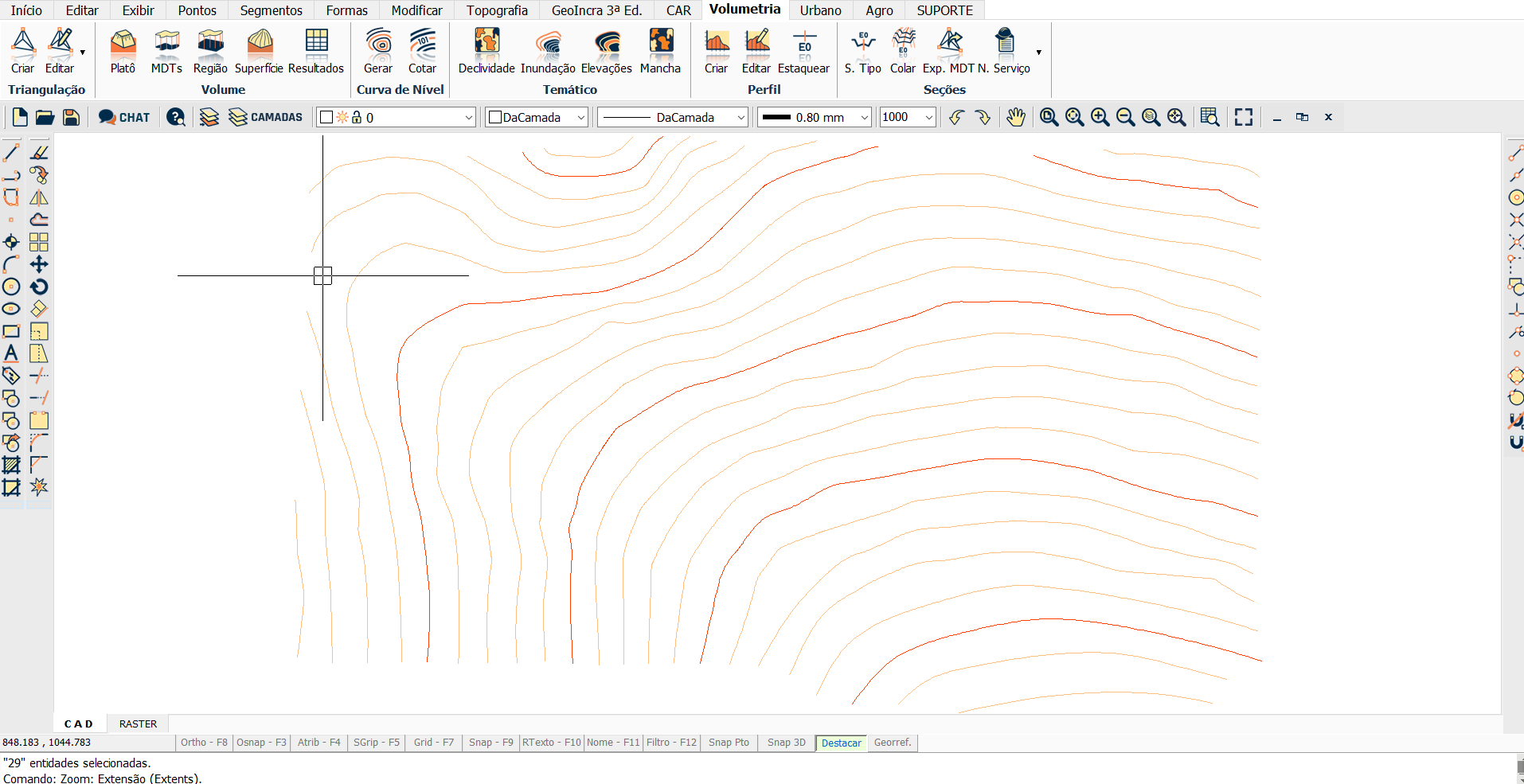Click the Inundação icon

548,49
